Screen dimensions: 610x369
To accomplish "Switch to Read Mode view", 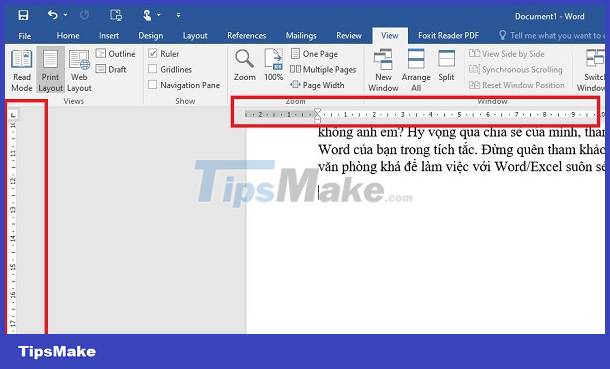I will (22, 71).
